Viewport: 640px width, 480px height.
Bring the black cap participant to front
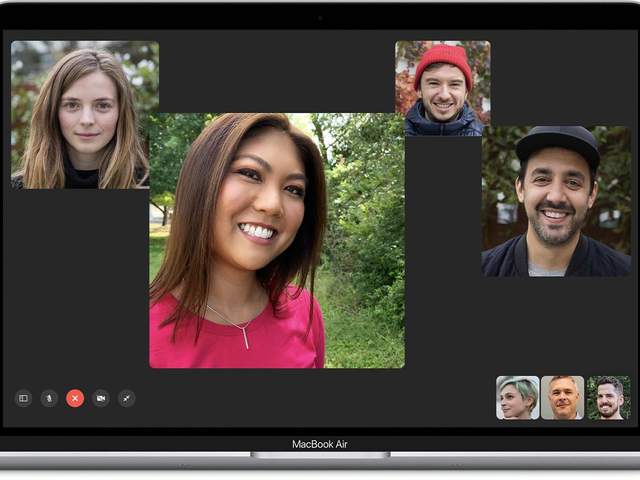(x=556, y=201)
